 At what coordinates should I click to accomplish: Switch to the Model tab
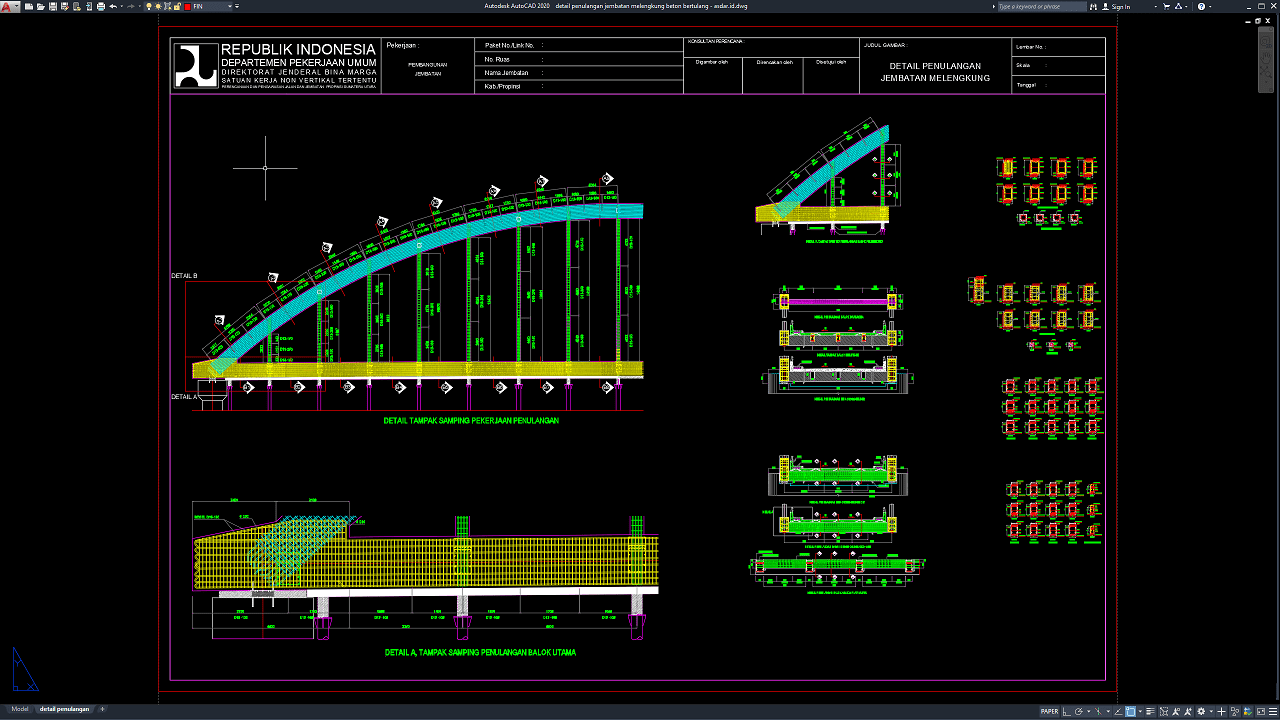point(20,709)
